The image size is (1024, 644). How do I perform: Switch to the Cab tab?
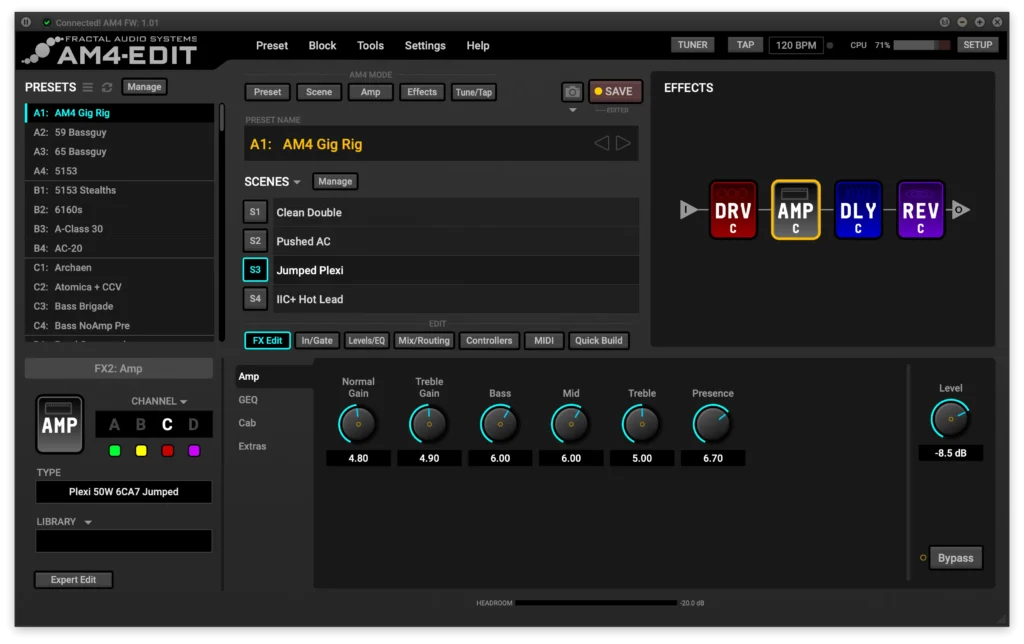click(247, 423)
